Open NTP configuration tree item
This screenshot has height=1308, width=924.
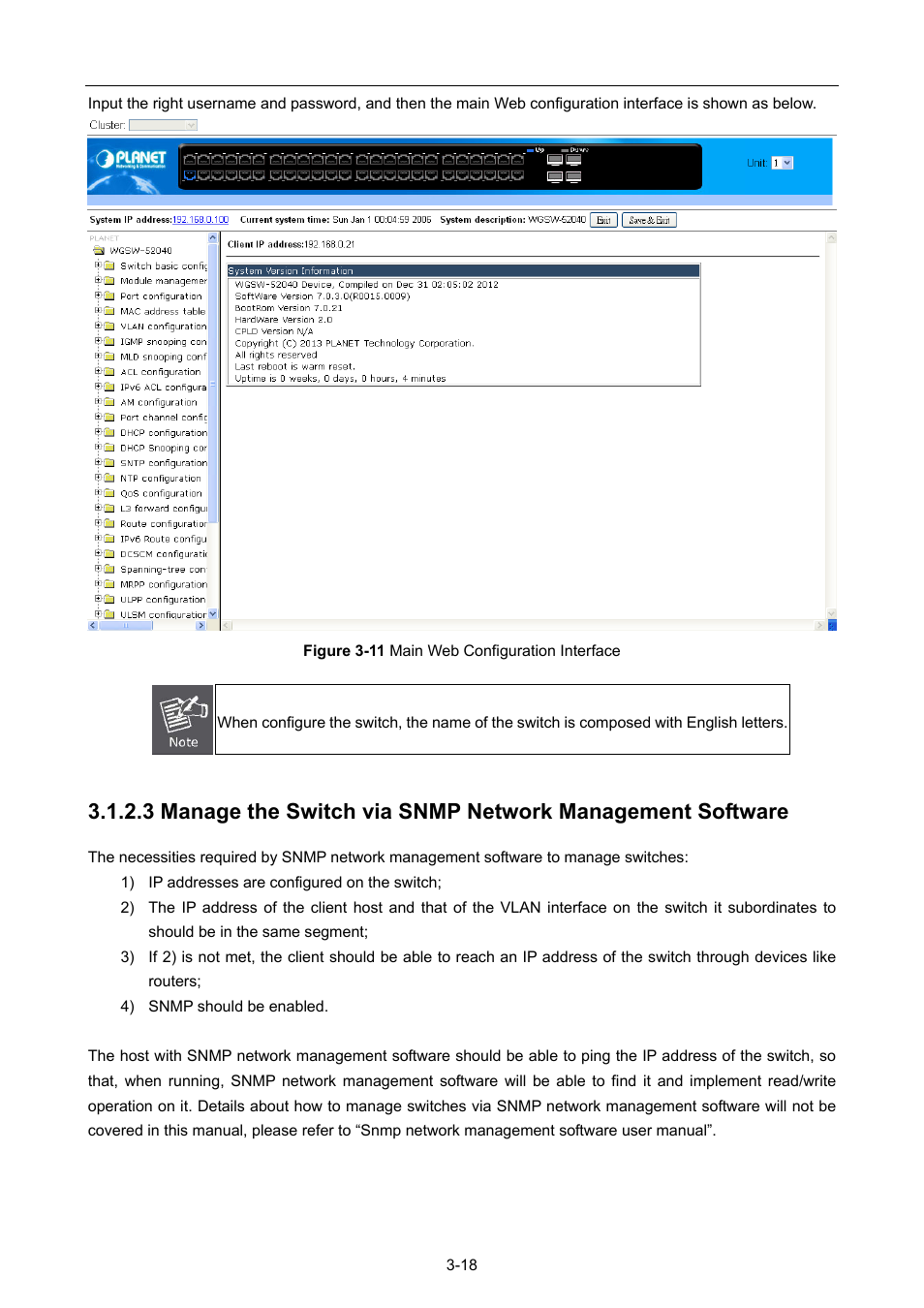tap(161, 479)
